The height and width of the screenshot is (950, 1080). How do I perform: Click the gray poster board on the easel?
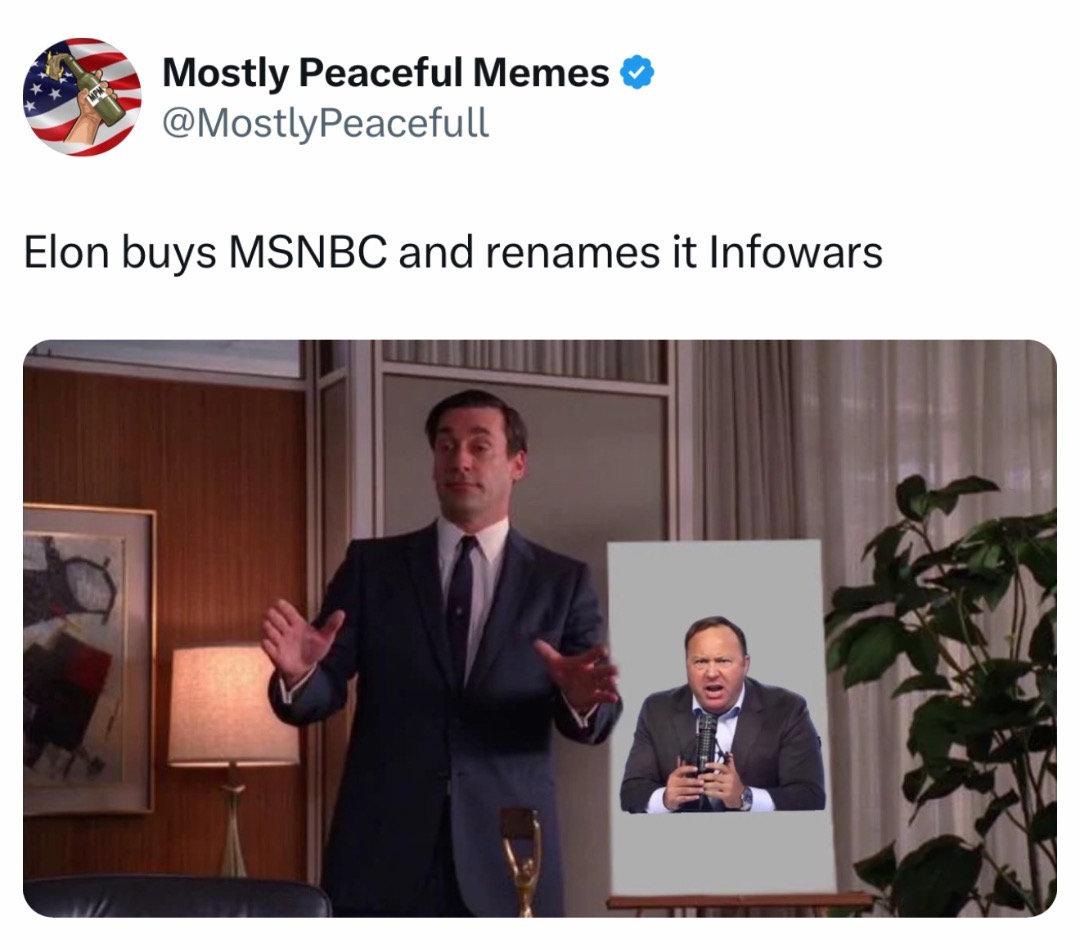click(x=720, y=716)
